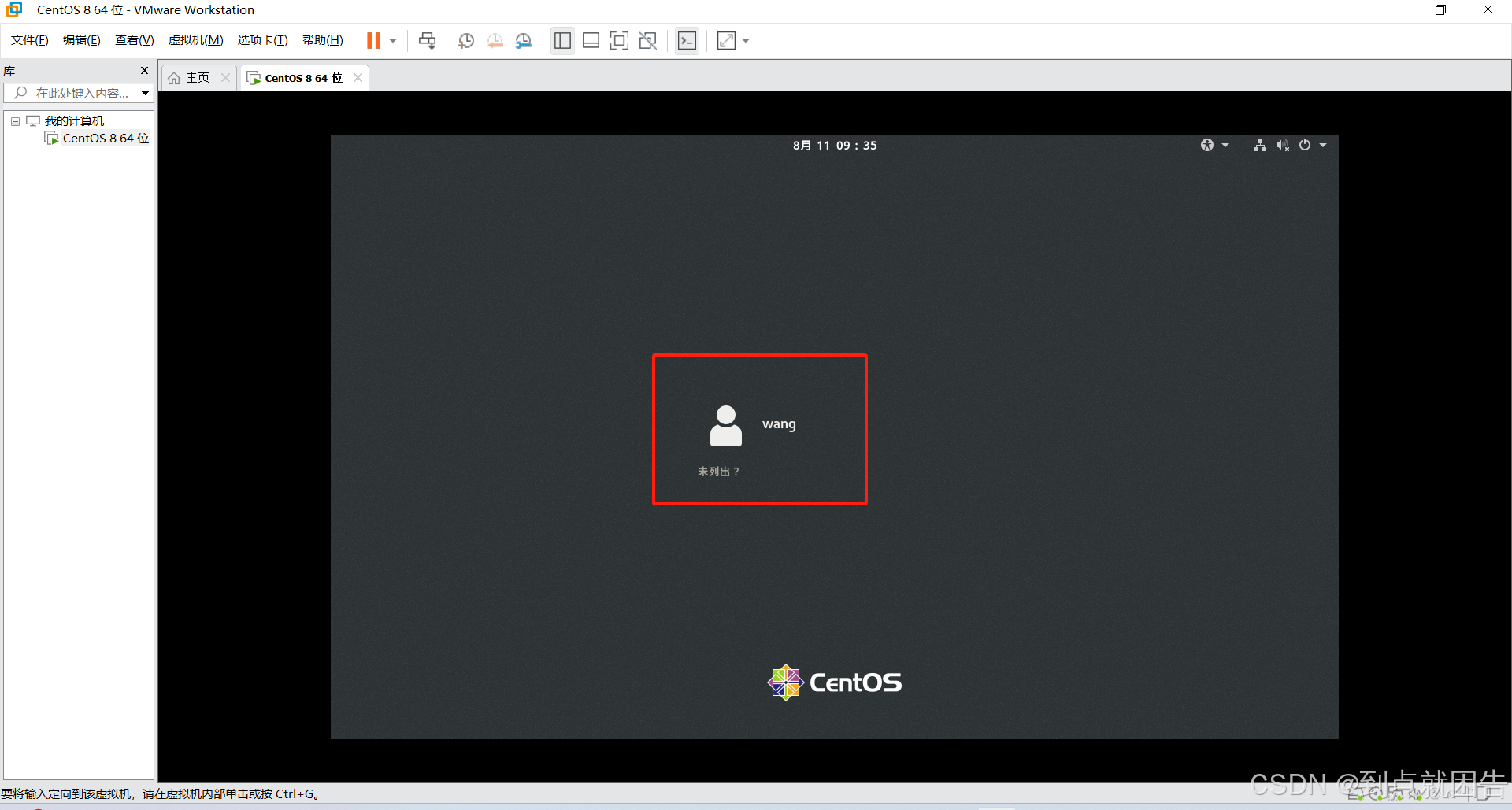Minimize the VMware Workstation window
Viewport: 1512px width, 810px height.
tap(1394, 9)
